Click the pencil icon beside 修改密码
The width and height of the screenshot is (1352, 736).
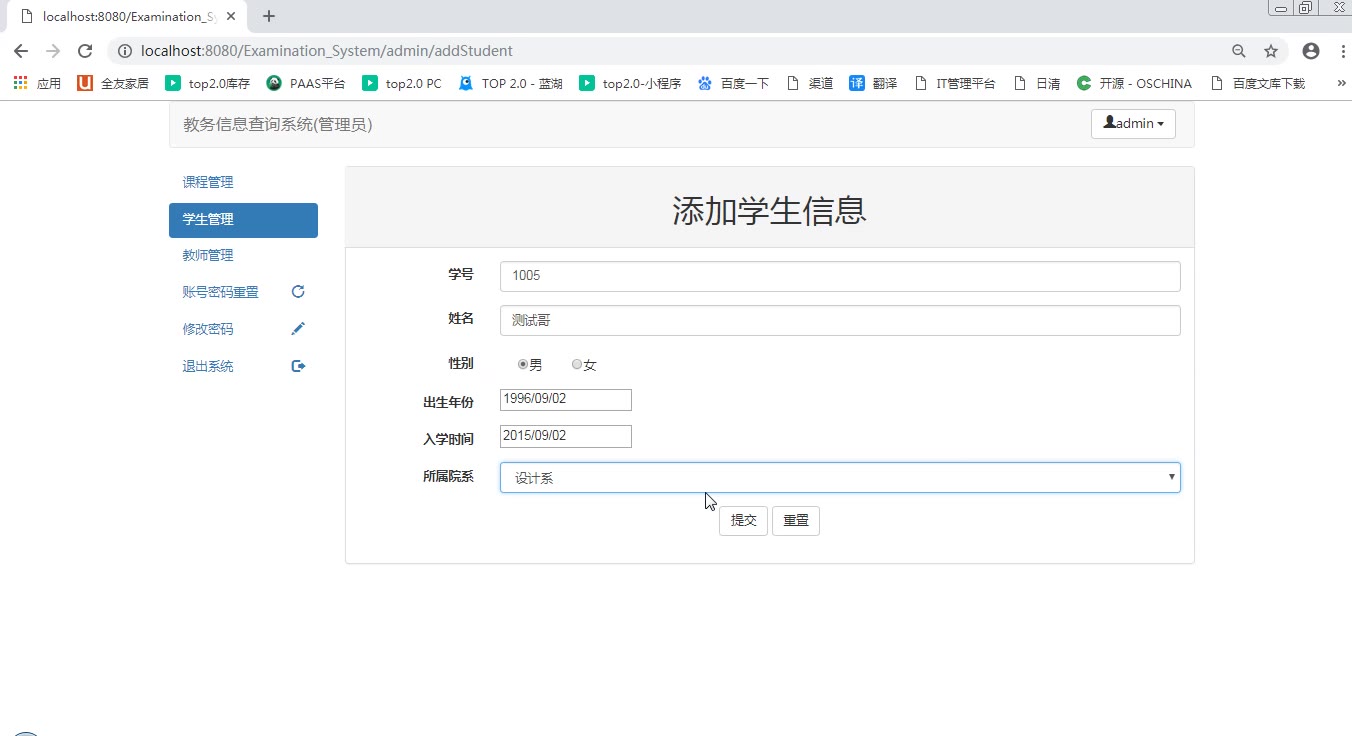[297, 329]
